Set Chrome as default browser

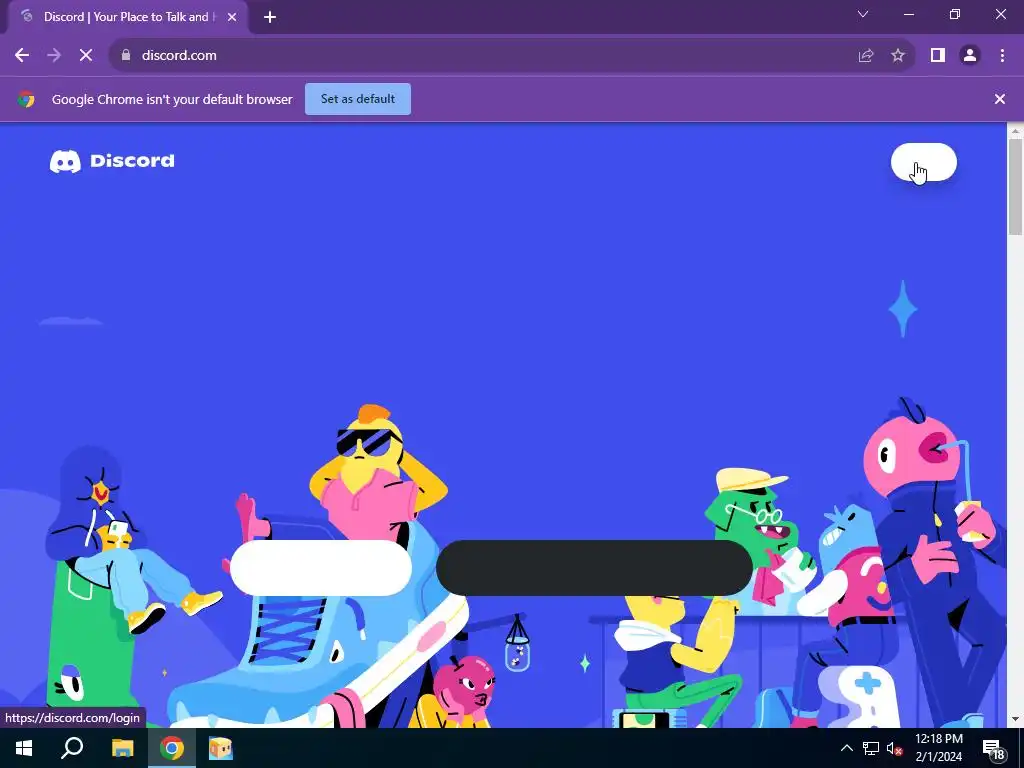[358, 99]
